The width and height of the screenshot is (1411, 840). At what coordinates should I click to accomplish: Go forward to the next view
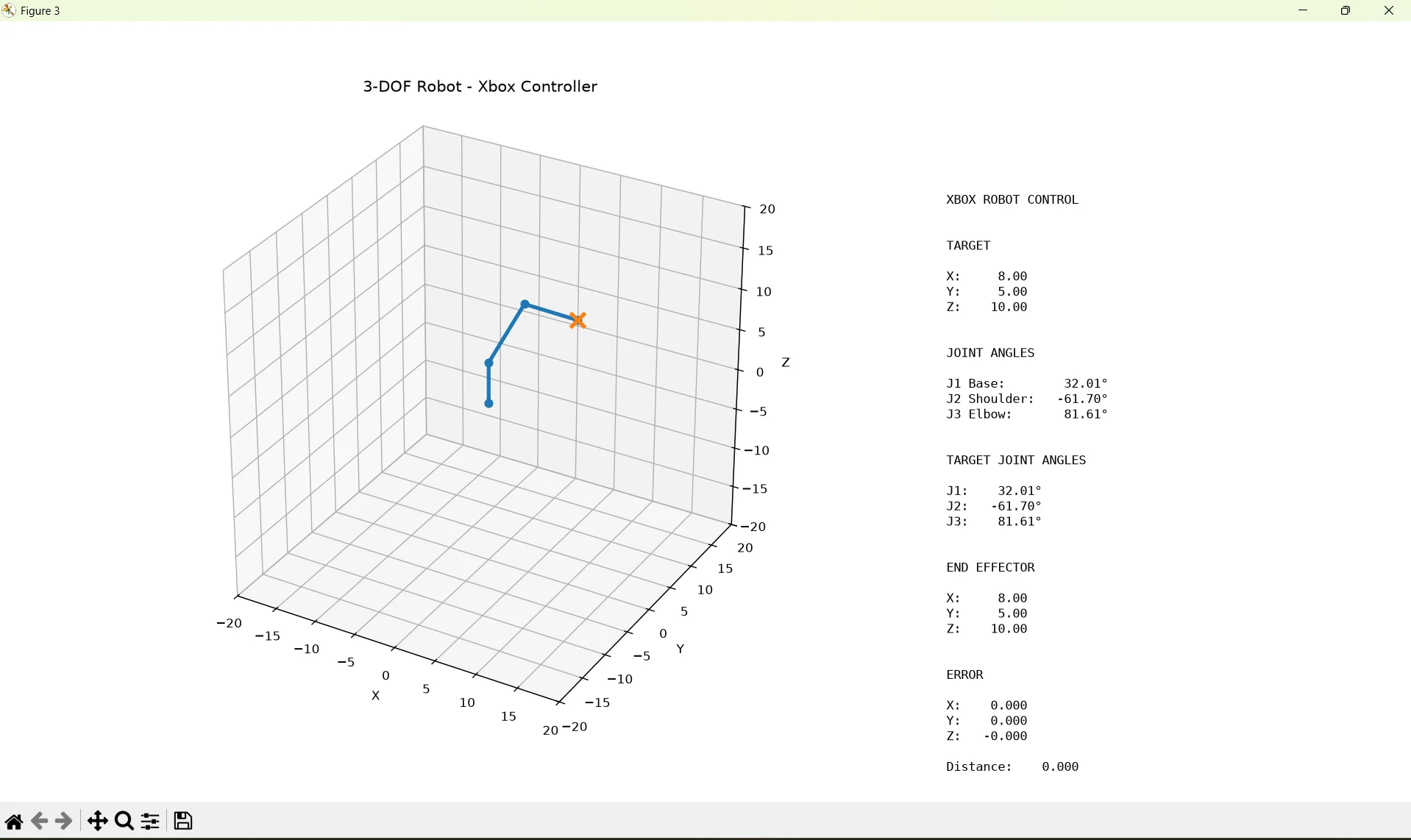pyautogui.click(x=64, y=821)
